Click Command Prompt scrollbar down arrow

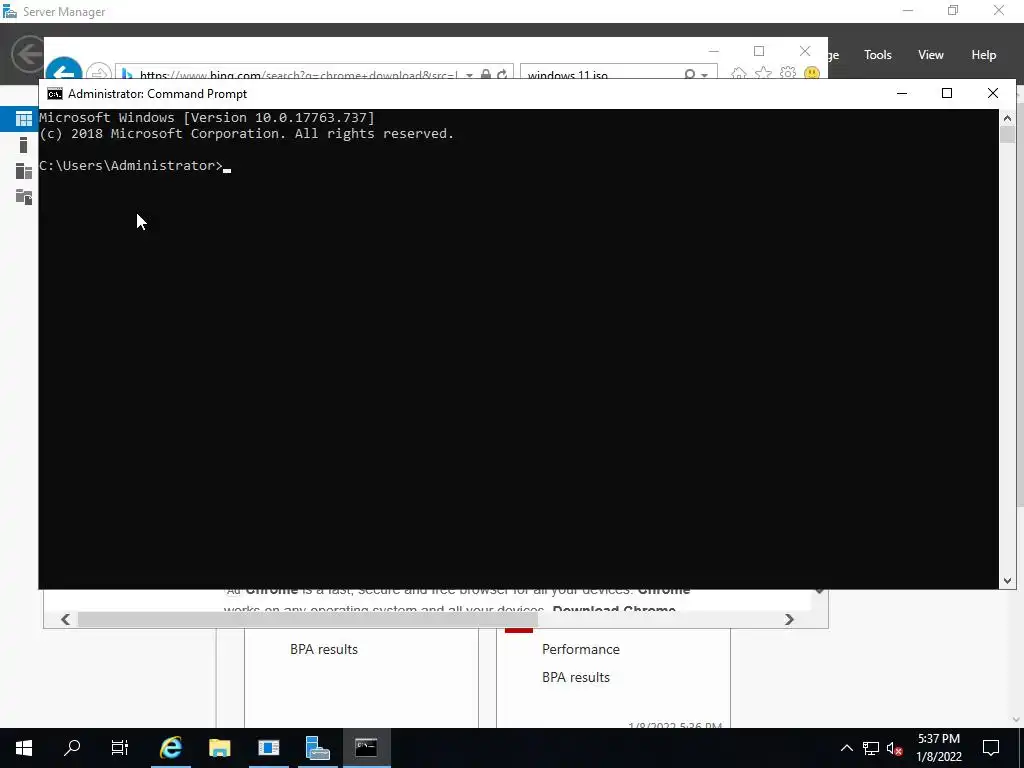coord(1007,581)
